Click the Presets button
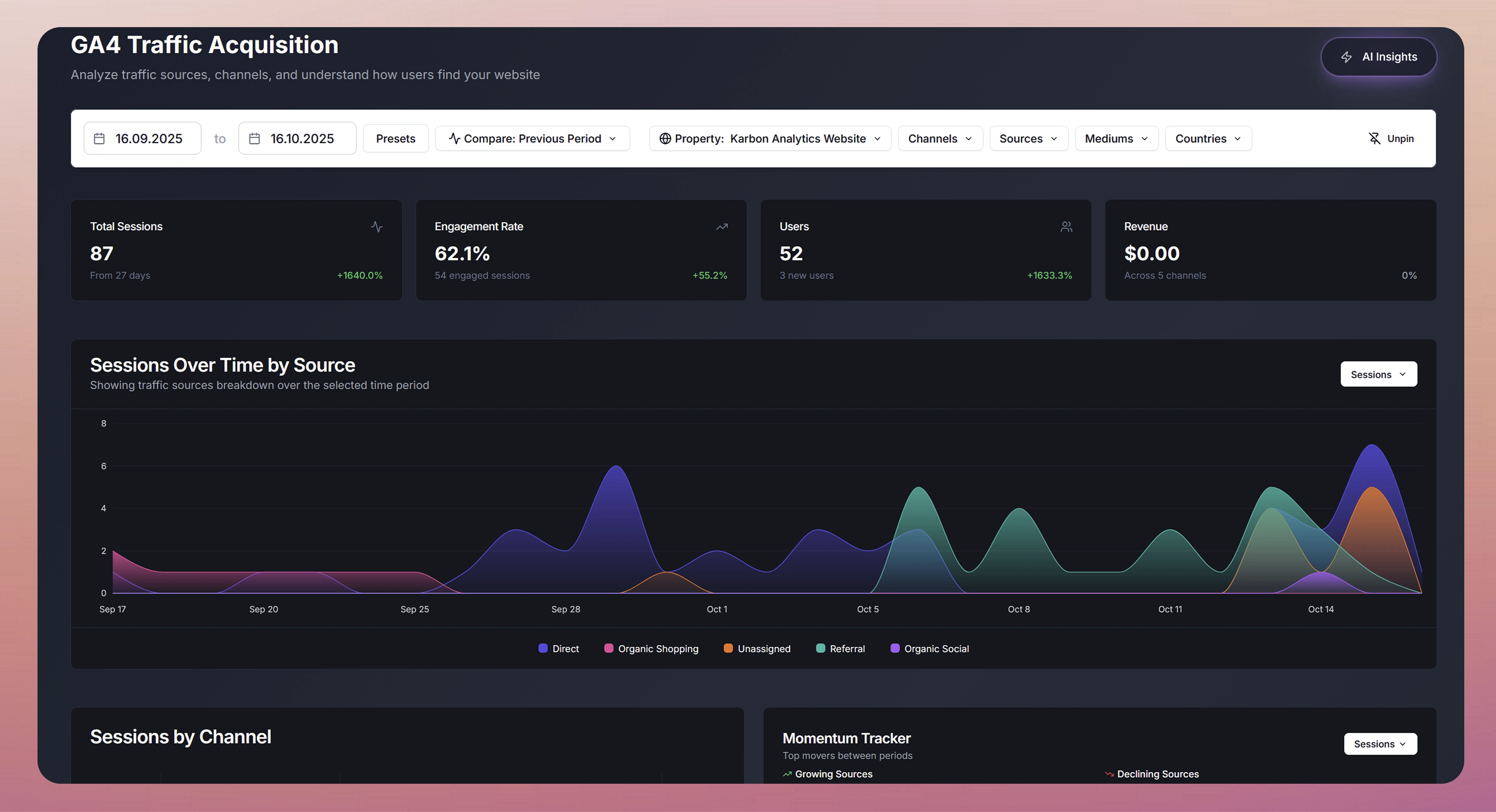 pyautogui.click(x=395, y=138)
